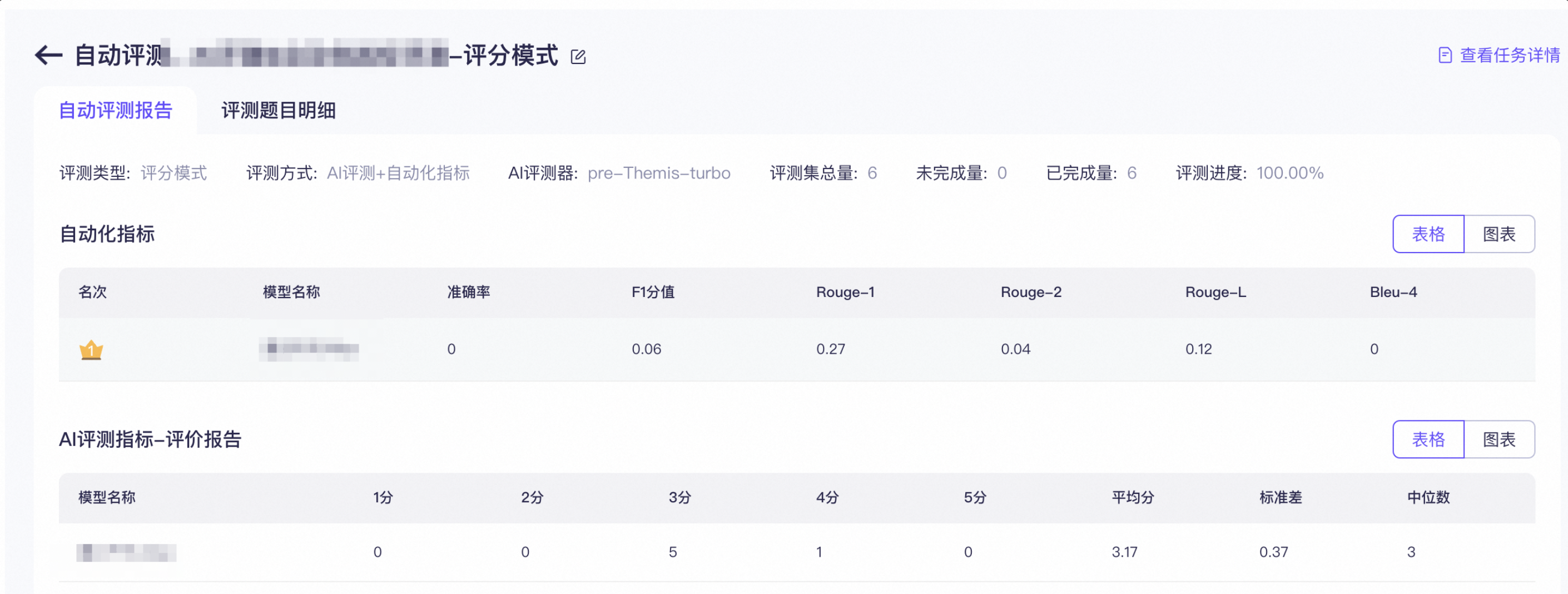Click the 已完成量 value 6

click(1132, 174)
